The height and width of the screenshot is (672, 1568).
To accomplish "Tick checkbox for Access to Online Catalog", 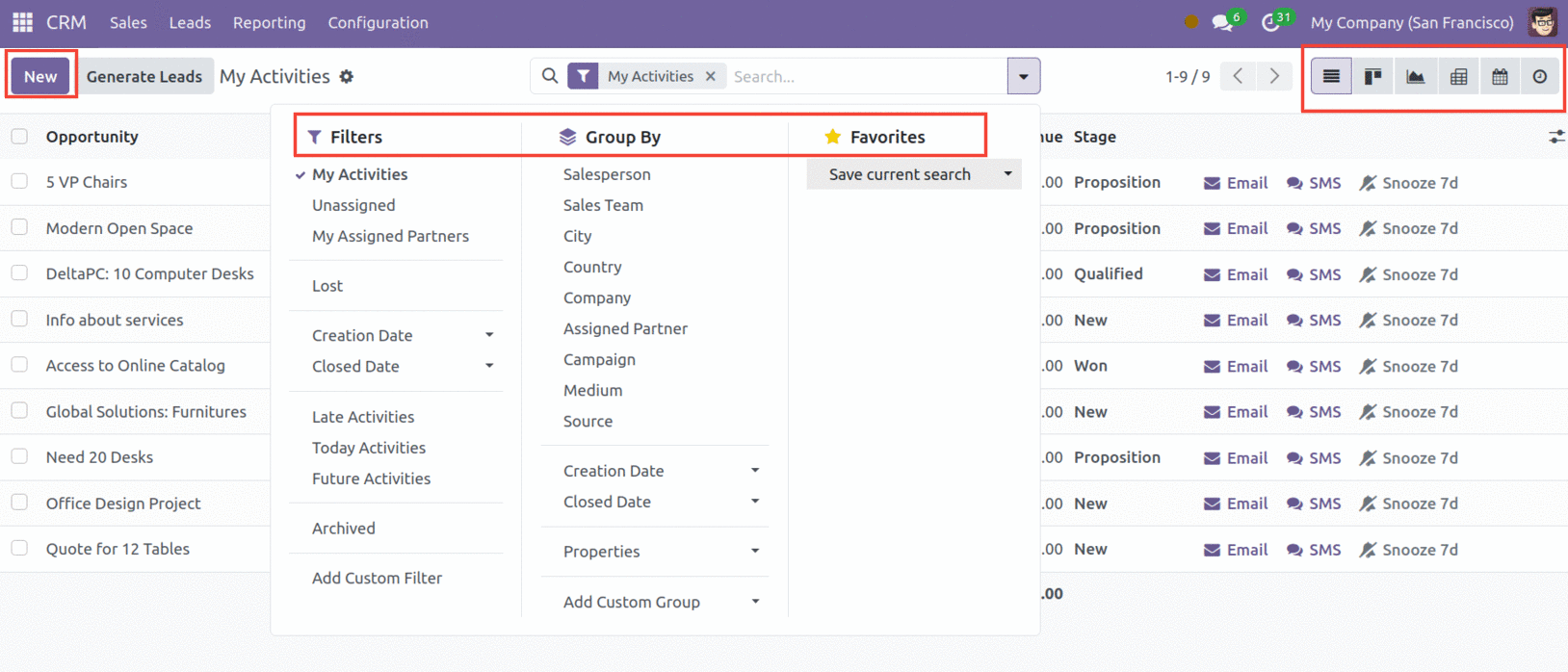I will point(19,365).
